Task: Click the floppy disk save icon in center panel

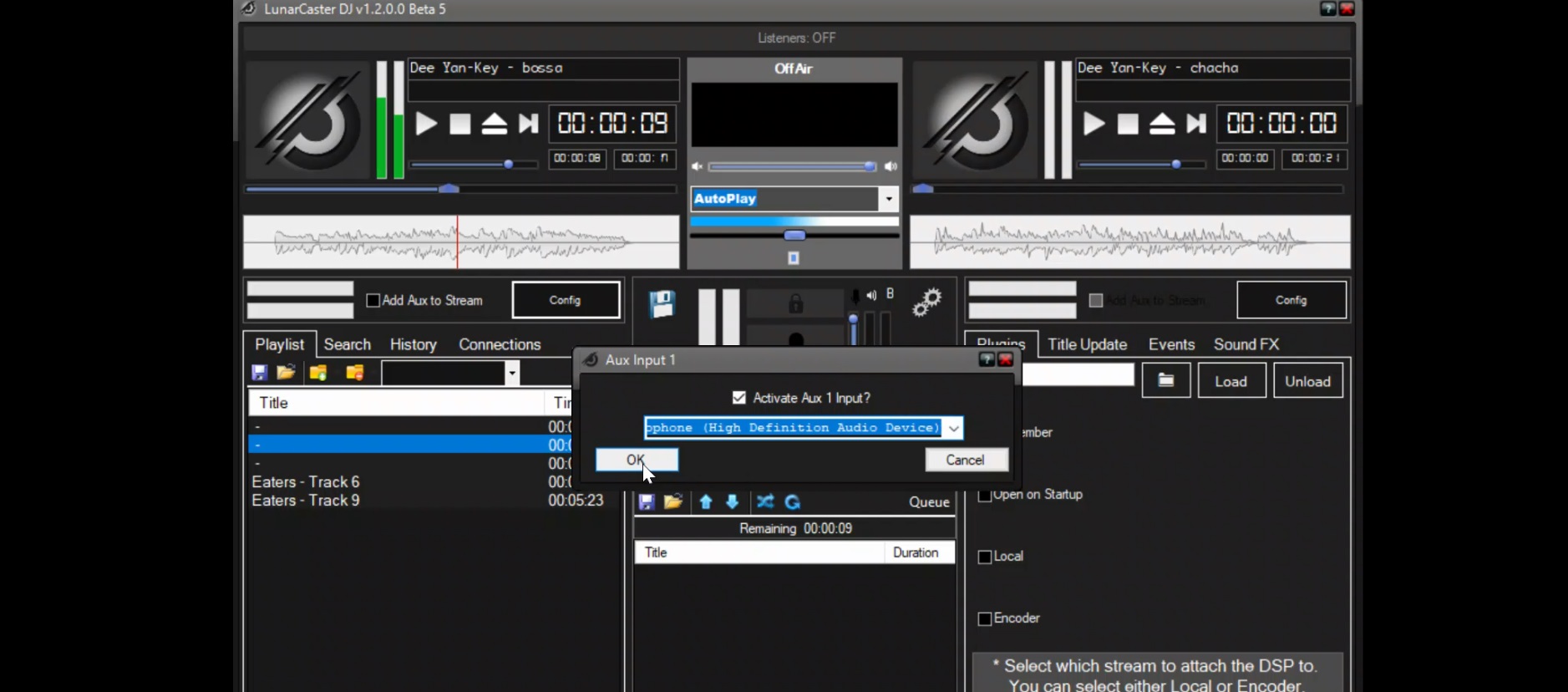Action: 662,304
